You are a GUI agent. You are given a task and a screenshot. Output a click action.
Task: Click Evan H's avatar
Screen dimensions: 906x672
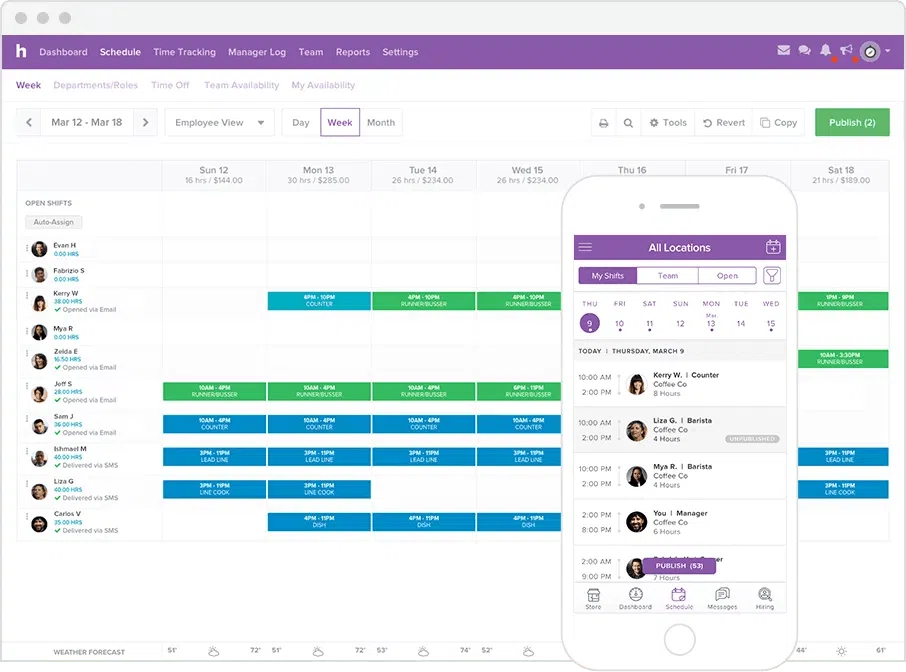tap(39, 249)
